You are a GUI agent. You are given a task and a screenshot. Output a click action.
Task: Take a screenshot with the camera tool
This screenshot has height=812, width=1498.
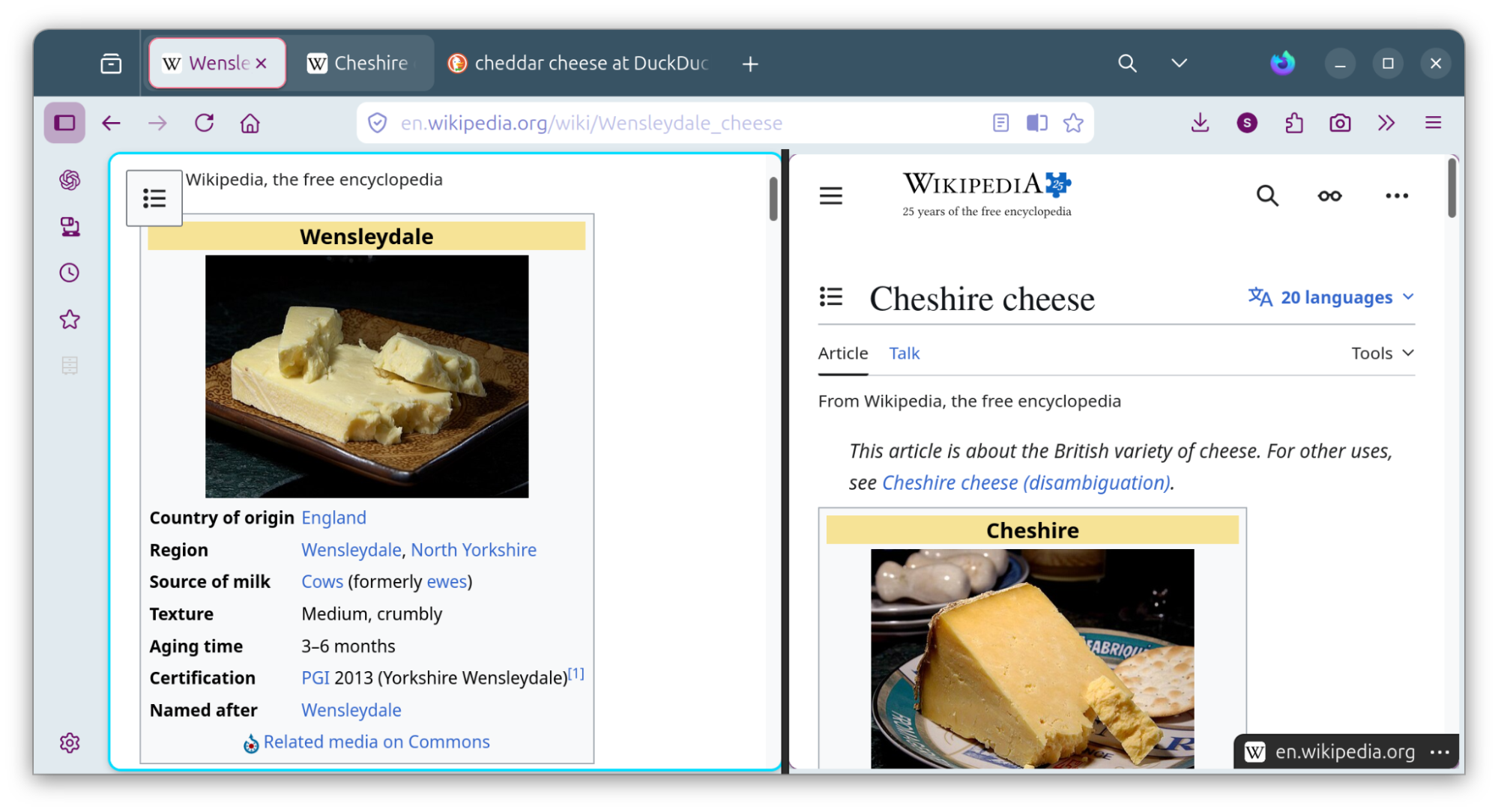pyautogui.click(x=1340, y=122)
